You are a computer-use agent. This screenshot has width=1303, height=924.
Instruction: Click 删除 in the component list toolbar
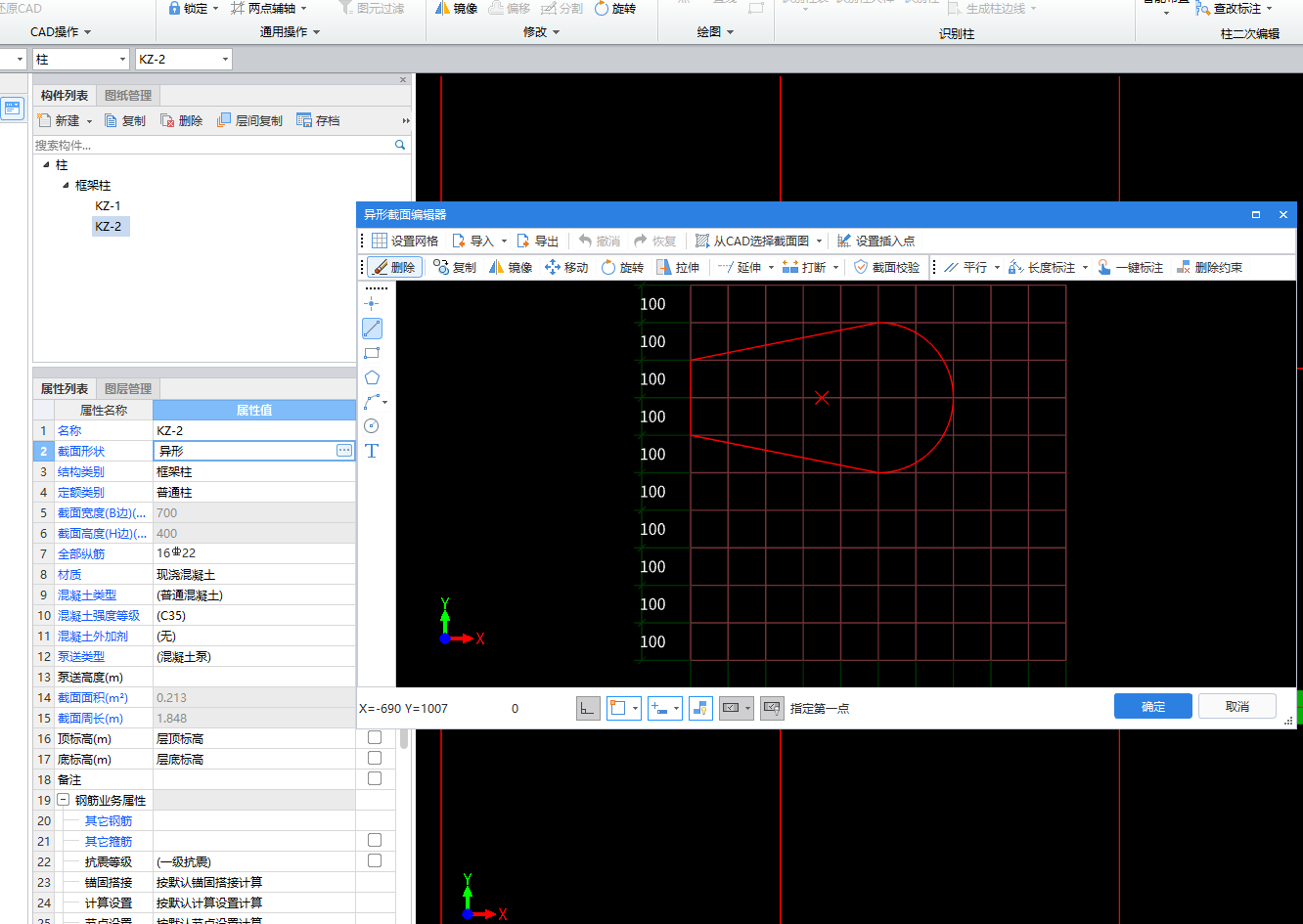click(x=182, y=120)
